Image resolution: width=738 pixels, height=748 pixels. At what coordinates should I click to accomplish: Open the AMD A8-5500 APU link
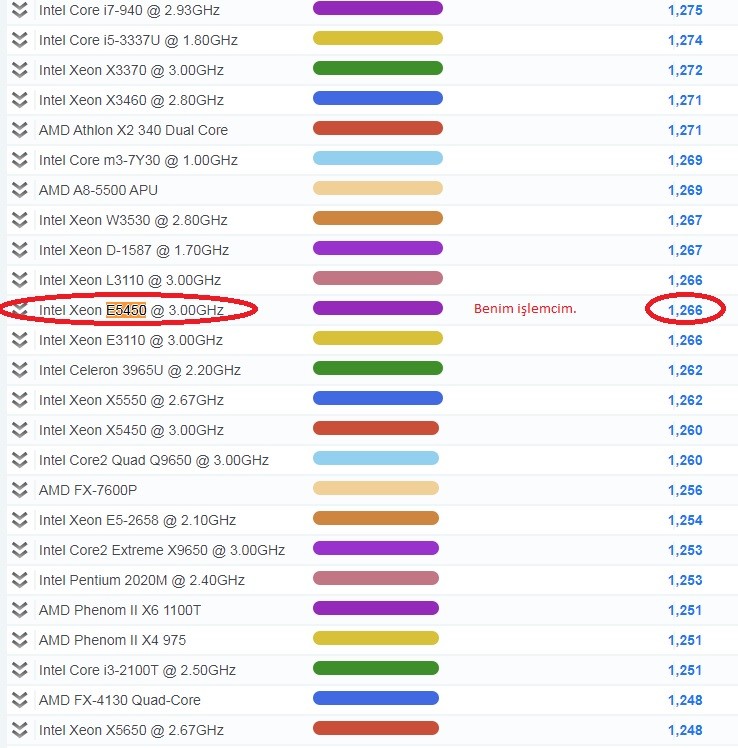click(98, 190)
